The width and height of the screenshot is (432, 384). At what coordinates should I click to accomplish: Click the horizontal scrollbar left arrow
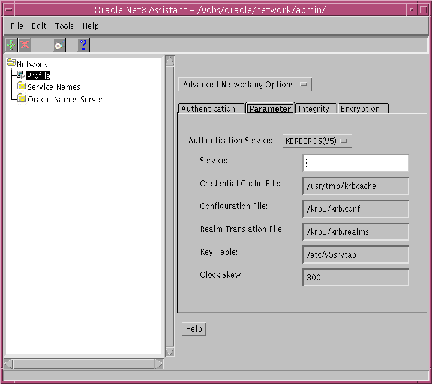pyautogui.click(x=9, y=364)
